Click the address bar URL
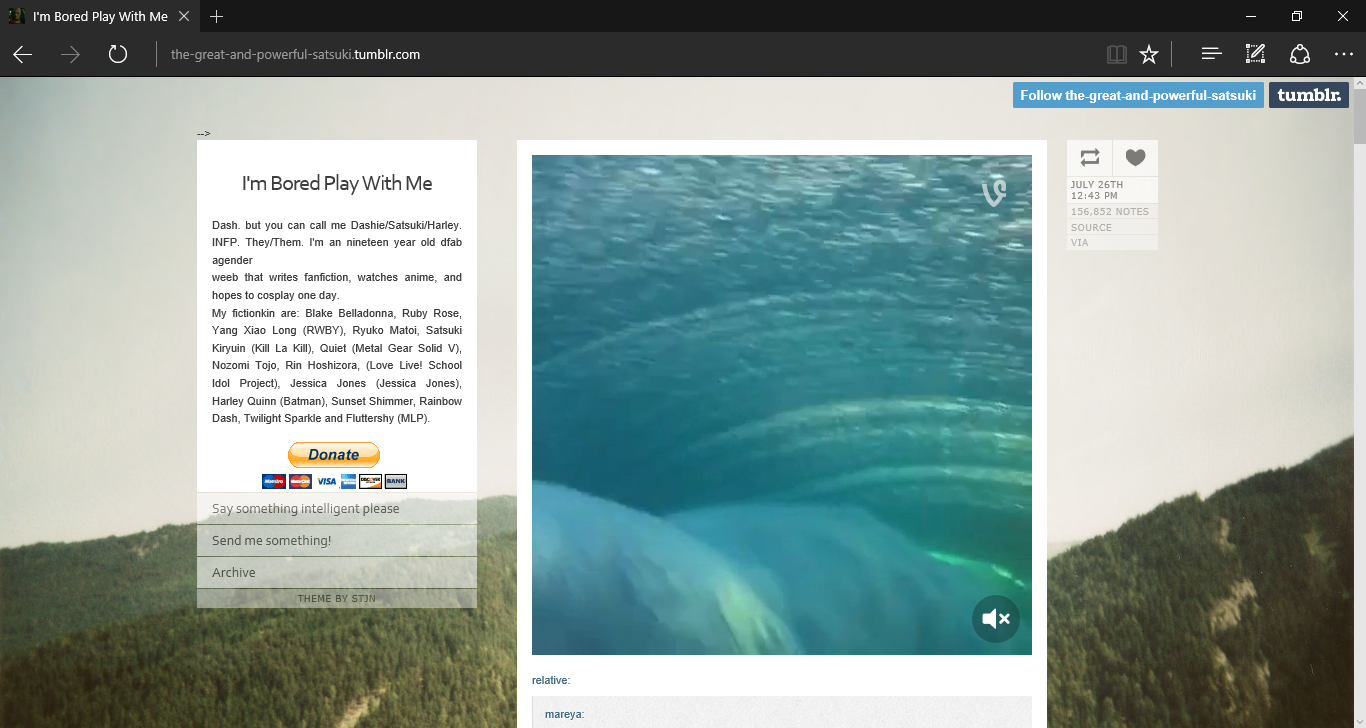 pyautogui.click(x=296, y=55)
